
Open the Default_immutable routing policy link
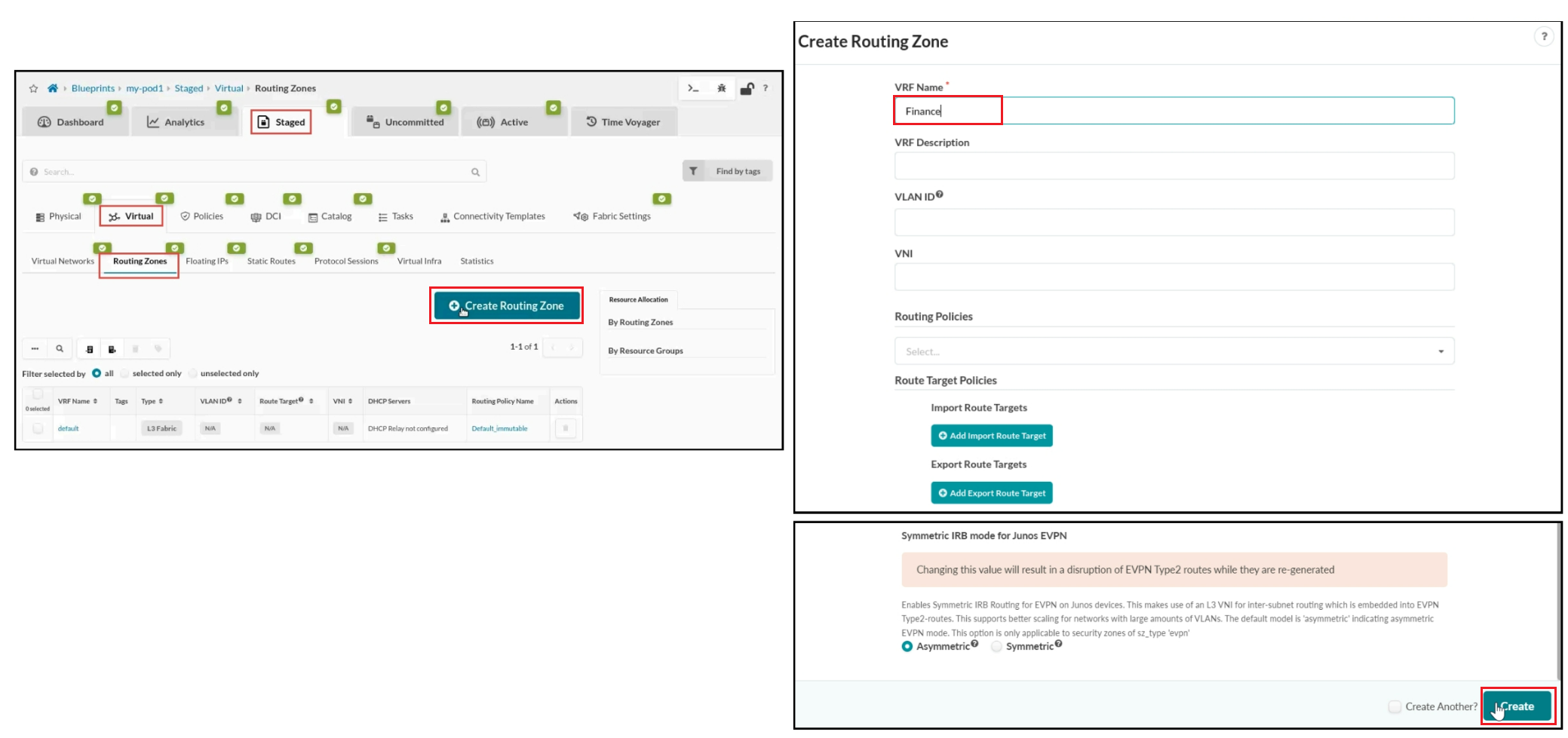point(499,428)
